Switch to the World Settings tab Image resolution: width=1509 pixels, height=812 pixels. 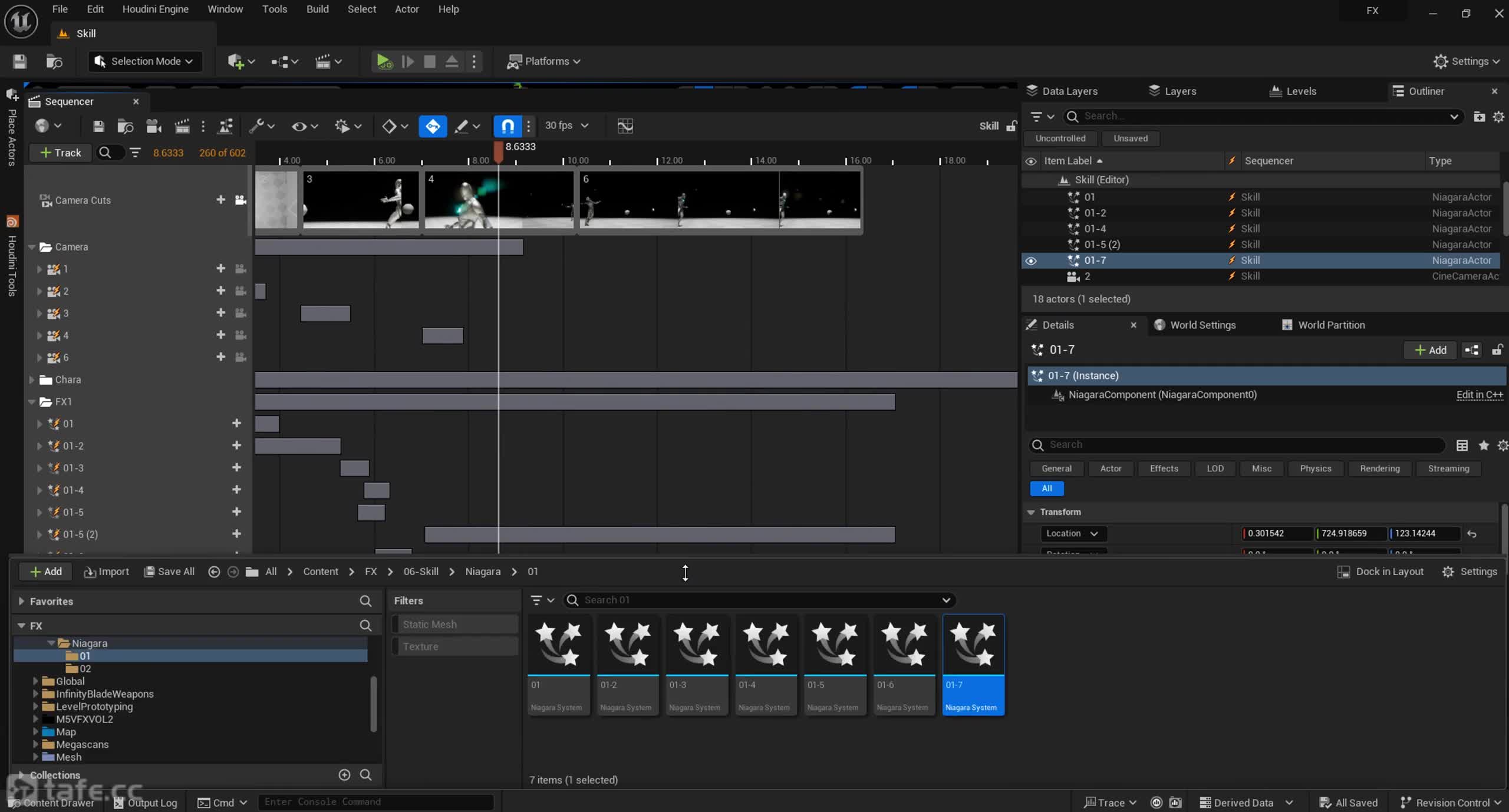click(1202, 325)
